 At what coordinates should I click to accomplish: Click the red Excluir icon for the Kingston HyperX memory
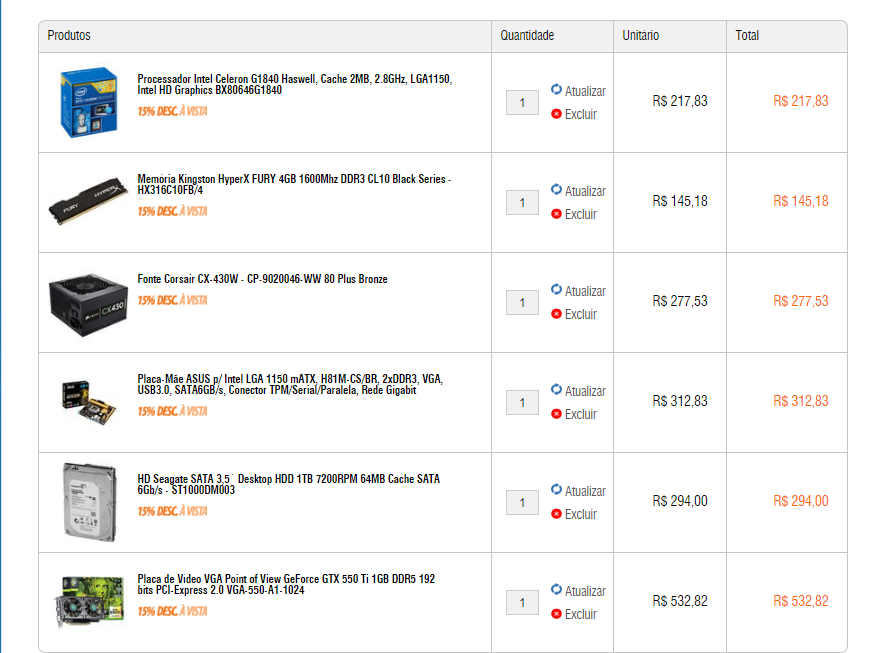tap(556, 214)
